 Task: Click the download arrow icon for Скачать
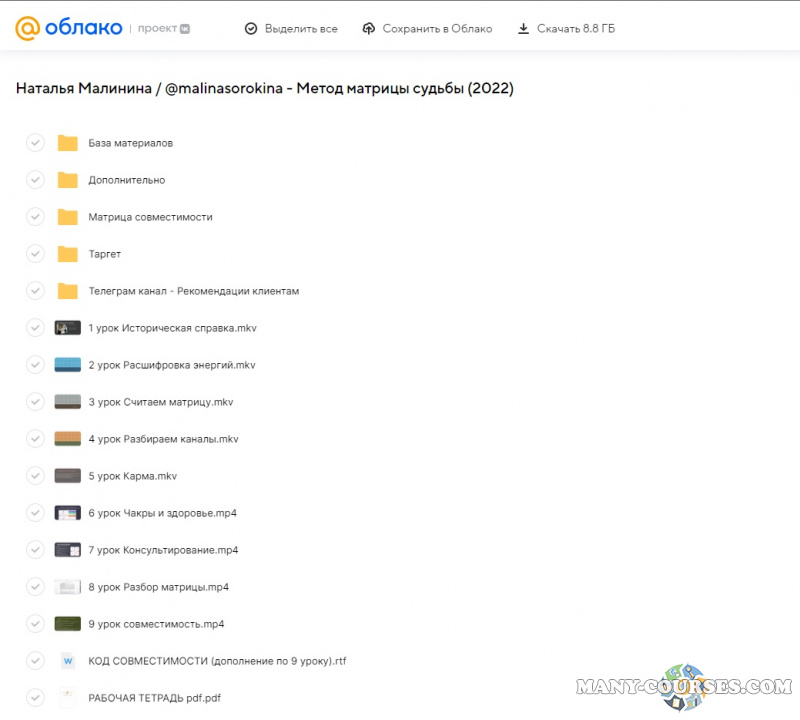click(523, 29)
